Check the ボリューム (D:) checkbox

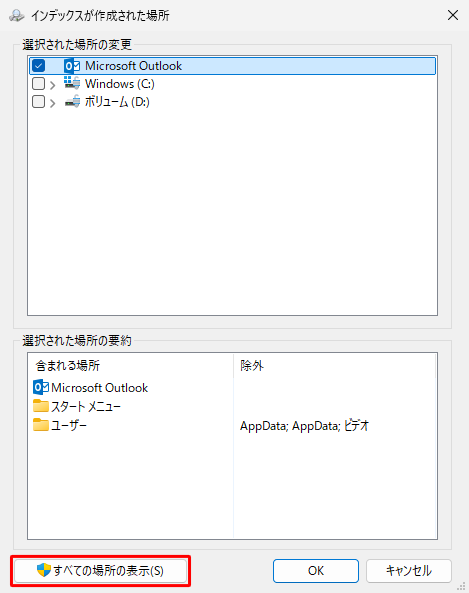[x=39, y=102]
